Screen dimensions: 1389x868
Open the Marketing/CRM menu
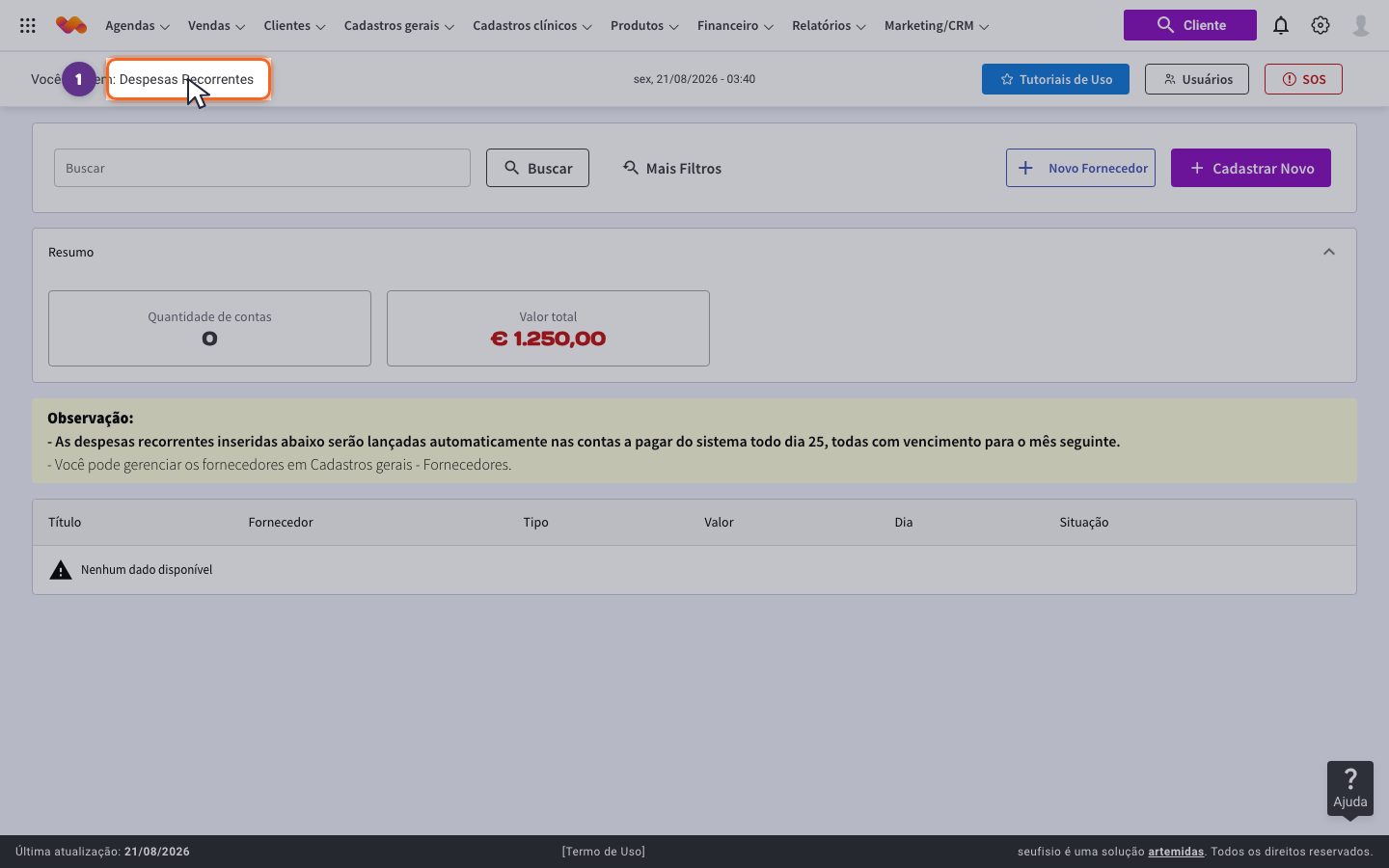pos(937,26)
